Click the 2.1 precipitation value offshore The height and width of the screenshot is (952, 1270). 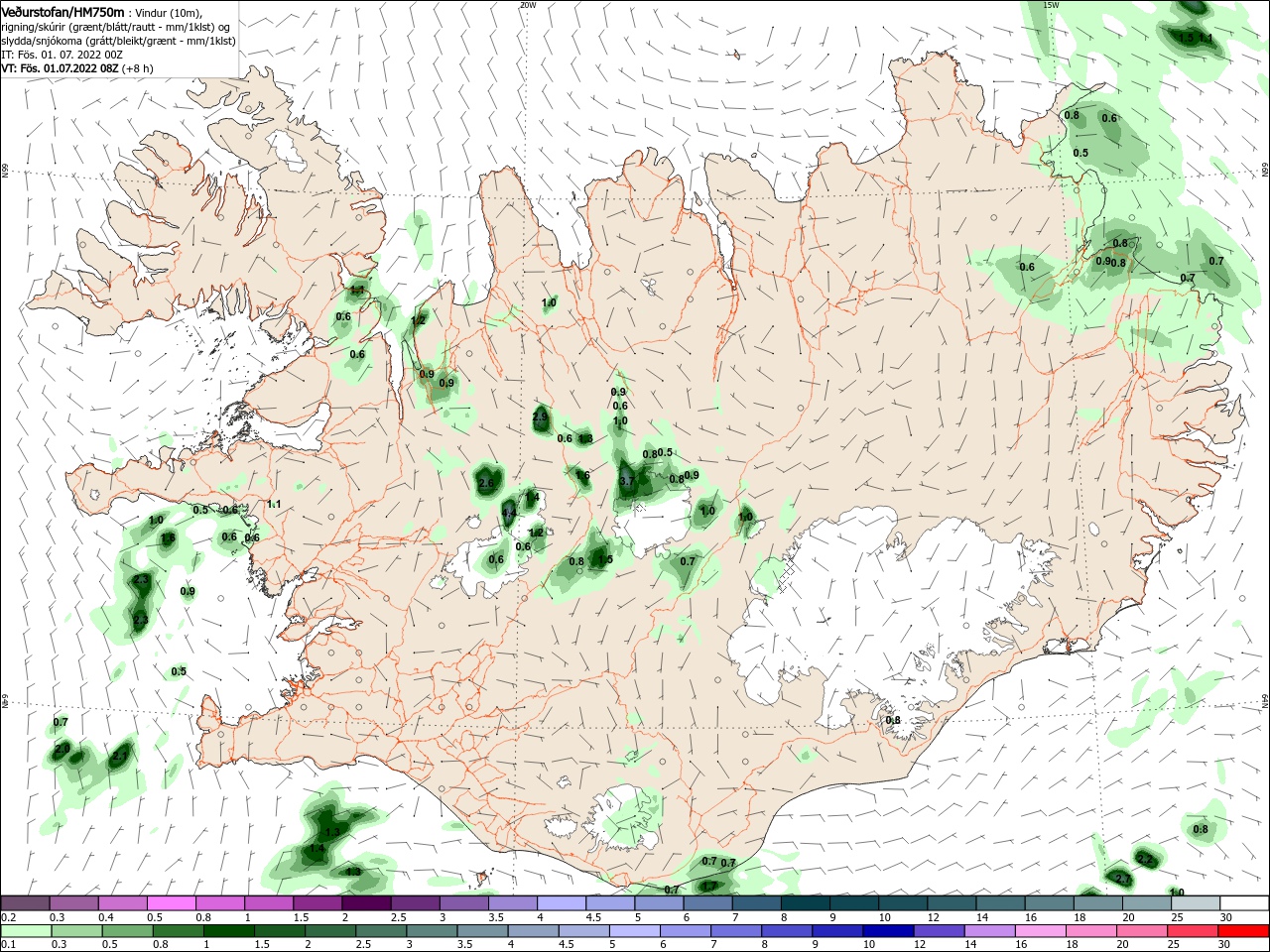(121, 757)
